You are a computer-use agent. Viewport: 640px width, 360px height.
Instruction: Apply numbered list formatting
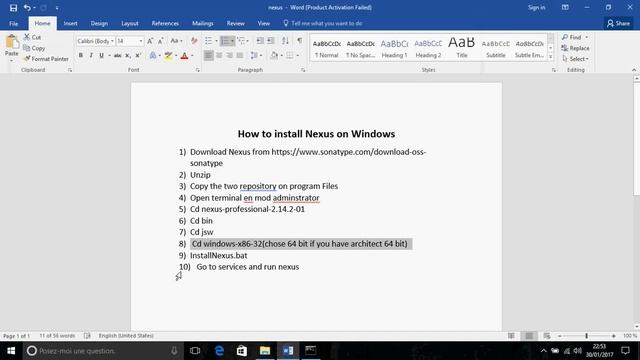pos(225,41)
